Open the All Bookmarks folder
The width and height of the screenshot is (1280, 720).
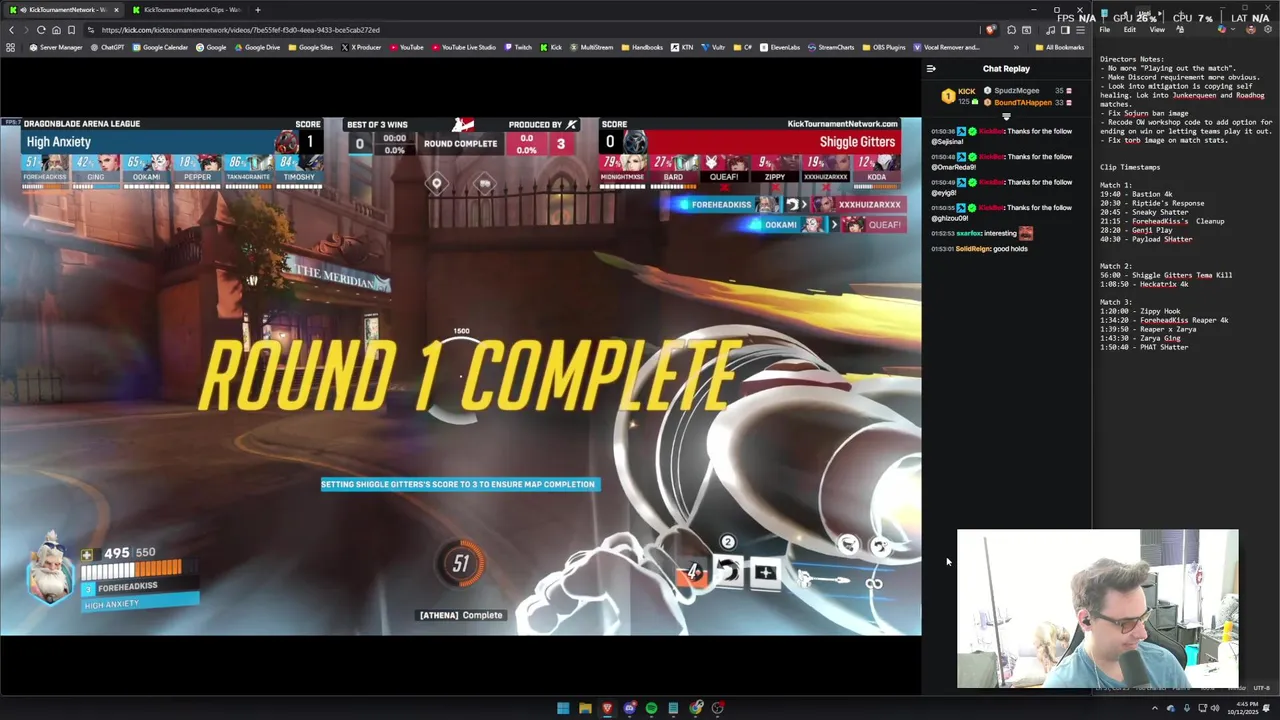pos(1060,47)
